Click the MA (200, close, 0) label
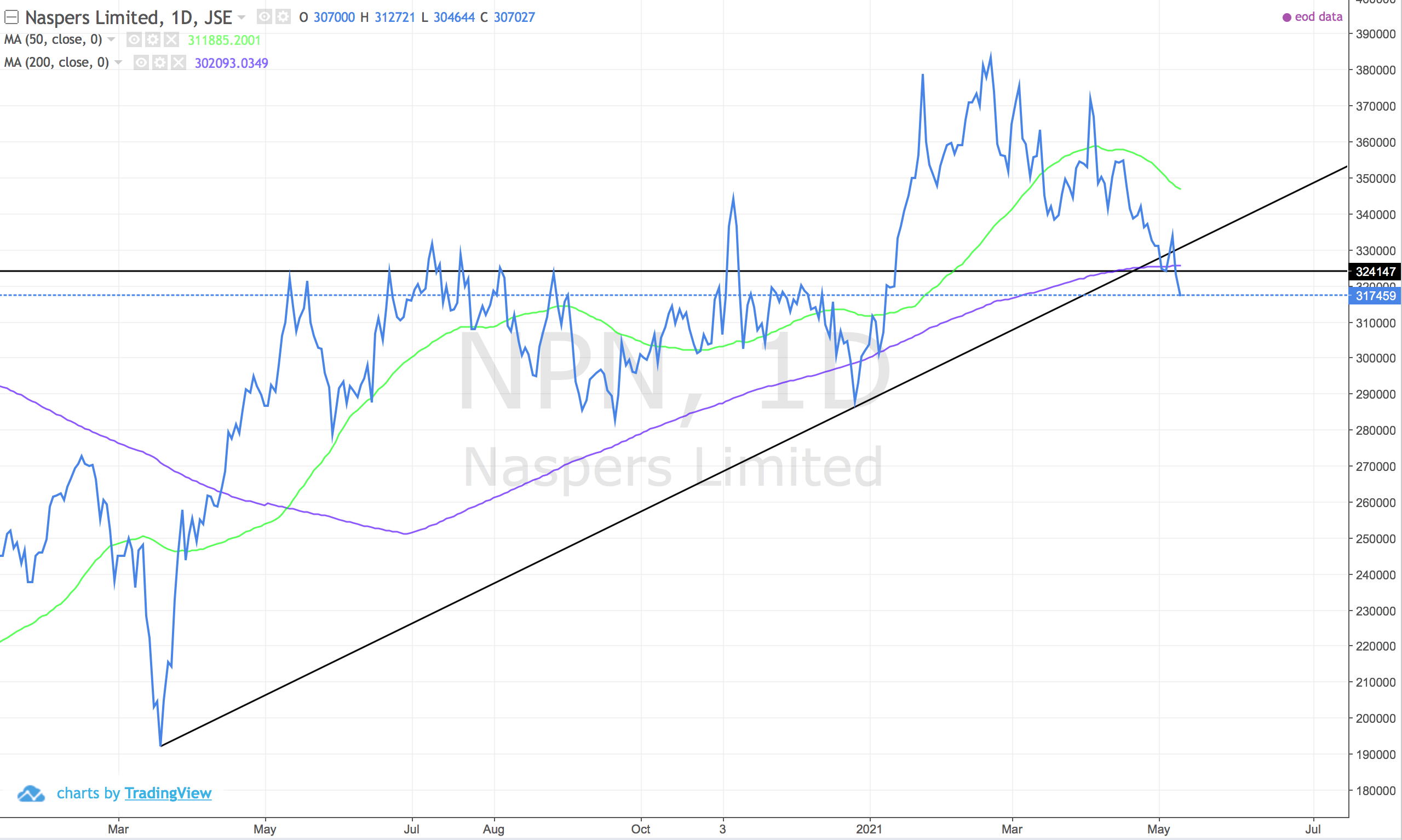This screenshot has height=840, width=1402. click(x=56, y=62)
